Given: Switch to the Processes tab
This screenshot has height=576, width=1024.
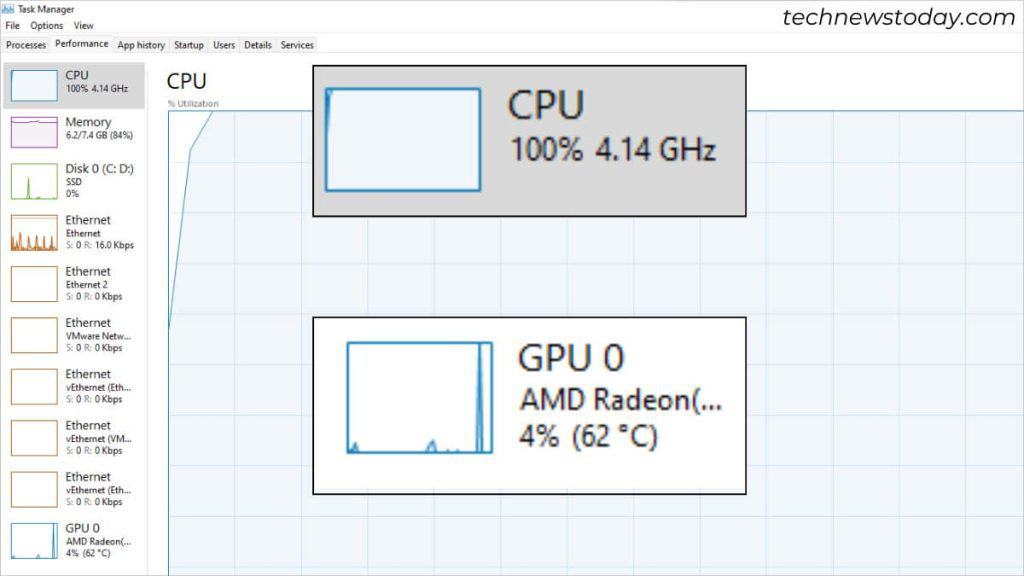Looking at the screenshot, I should tap(26, 45).
